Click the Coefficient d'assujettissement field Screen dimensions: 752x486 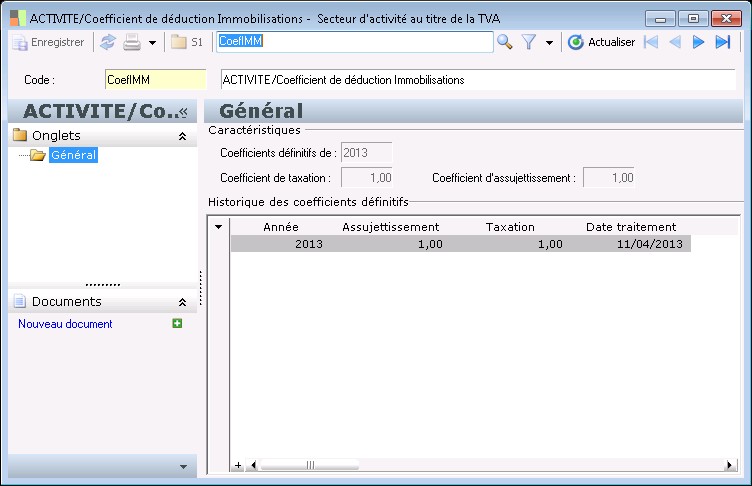click(609, 178)
